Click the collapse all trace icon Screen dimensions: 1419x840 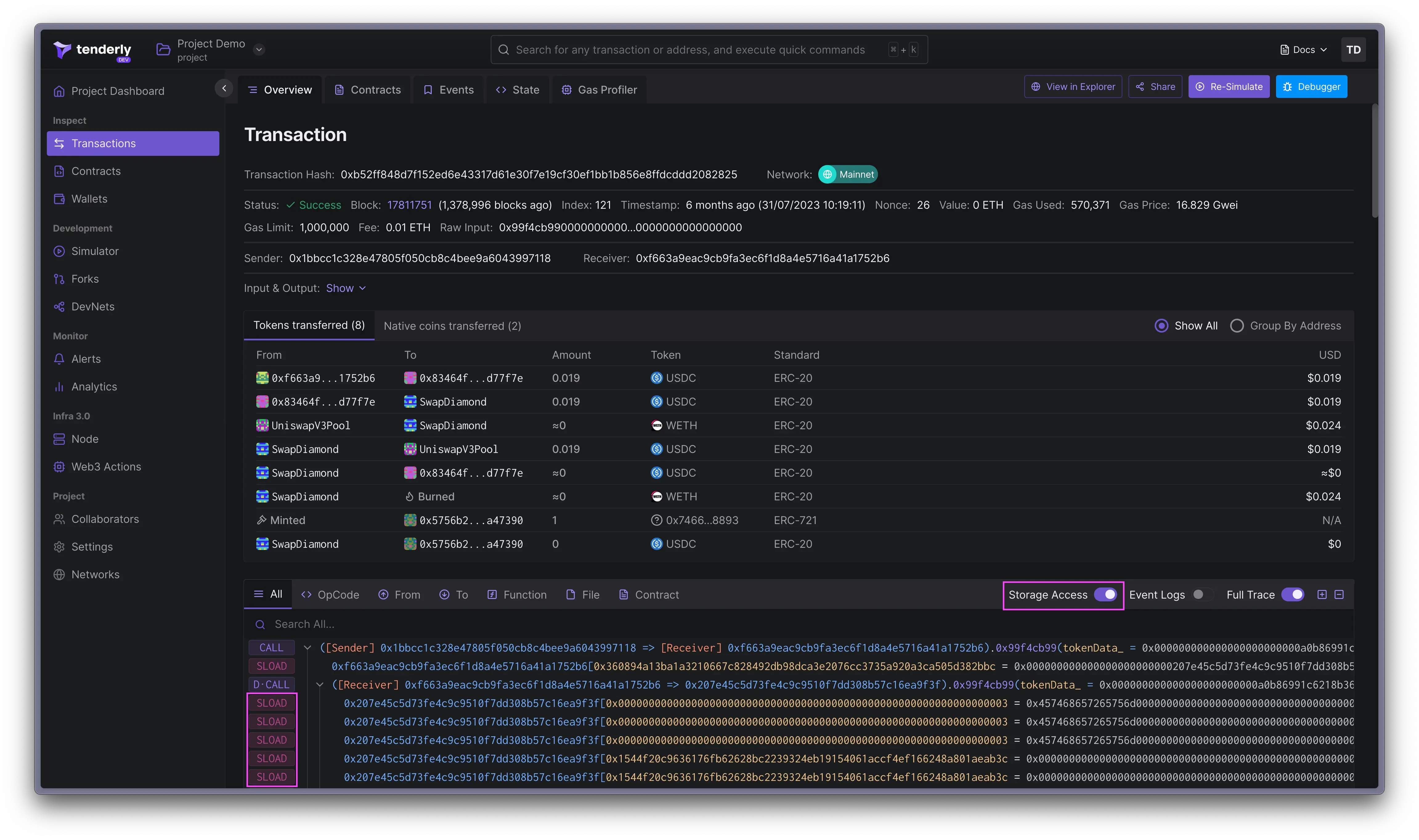[1339, 594]
